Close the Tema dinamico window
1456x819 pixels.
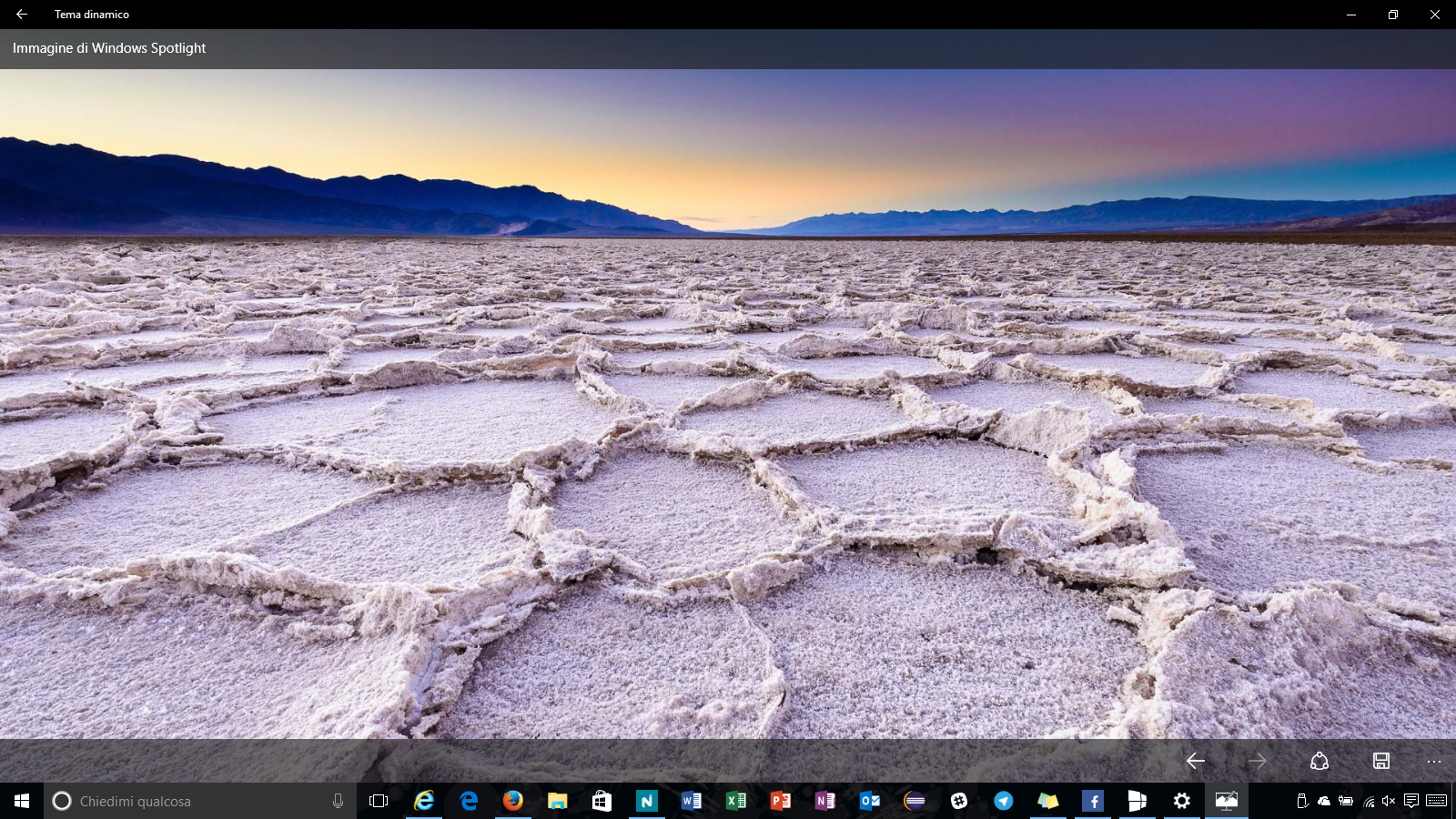tap(1435, 15)
